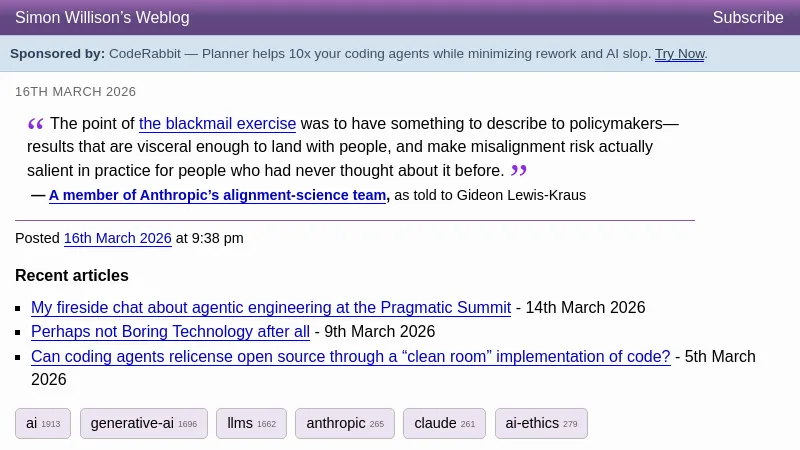Viewport: 800px width, 450px height.
Task: Click the opening purple quotation mark icon
Action: (x=36, y=124)
